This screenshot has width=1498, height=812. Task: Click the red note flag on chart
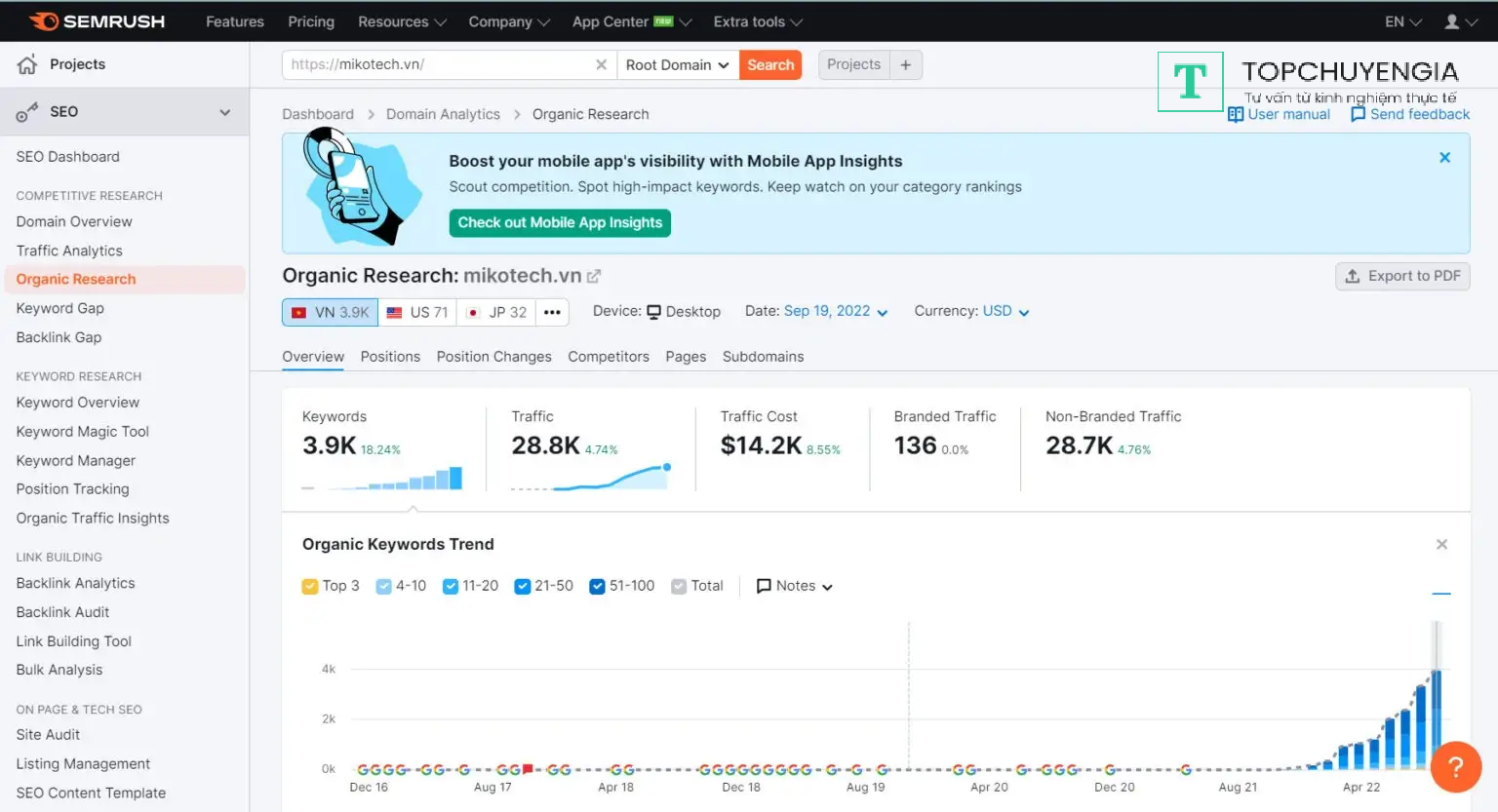tap(528, 769)
